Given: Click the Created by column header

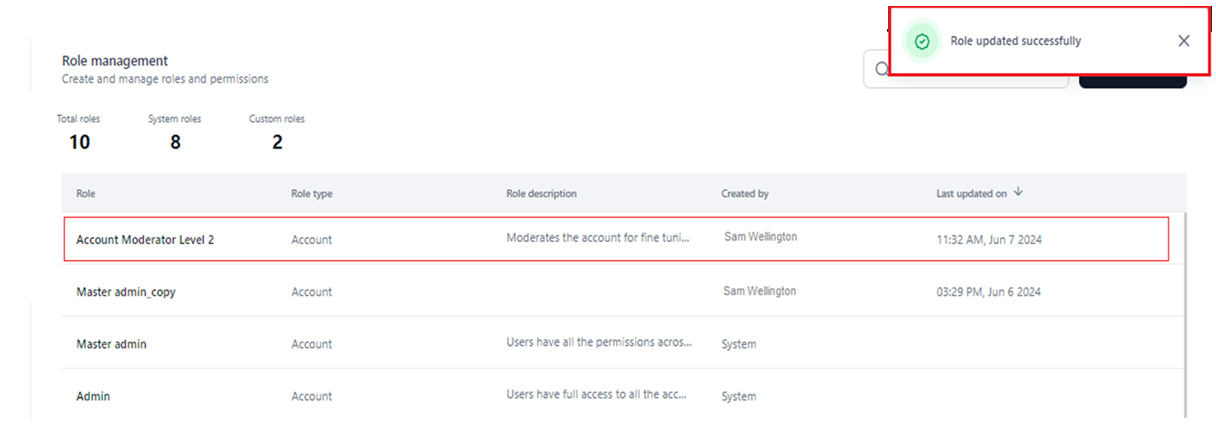Looking at the screenshot, I should [744, 194].
